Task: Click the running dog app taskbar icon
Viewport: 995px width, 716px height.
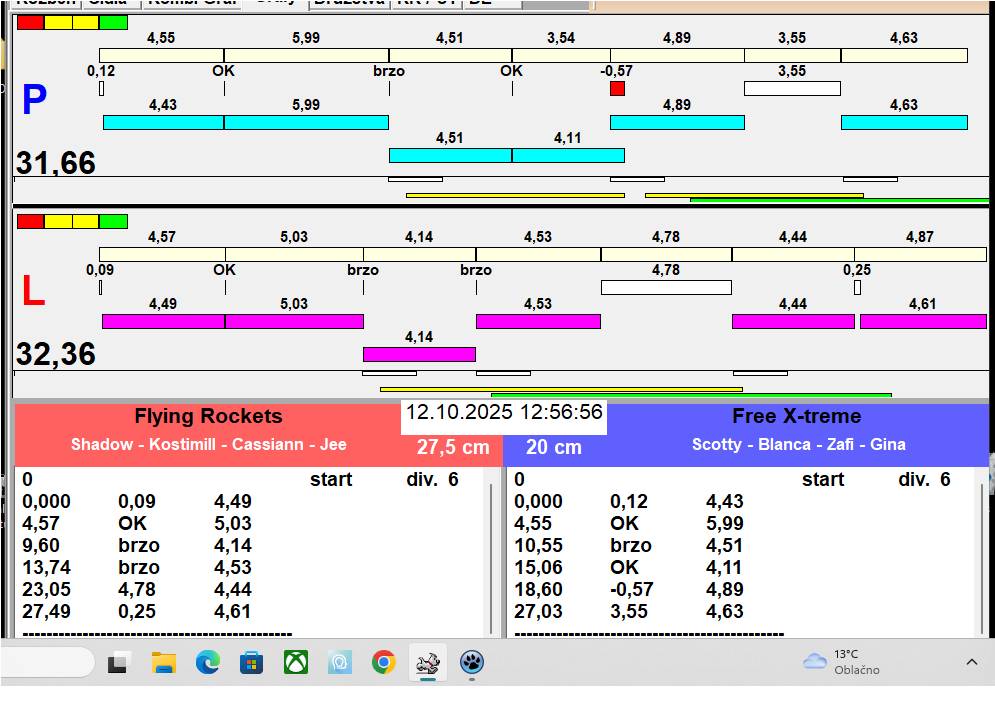Action: point(428,662)
